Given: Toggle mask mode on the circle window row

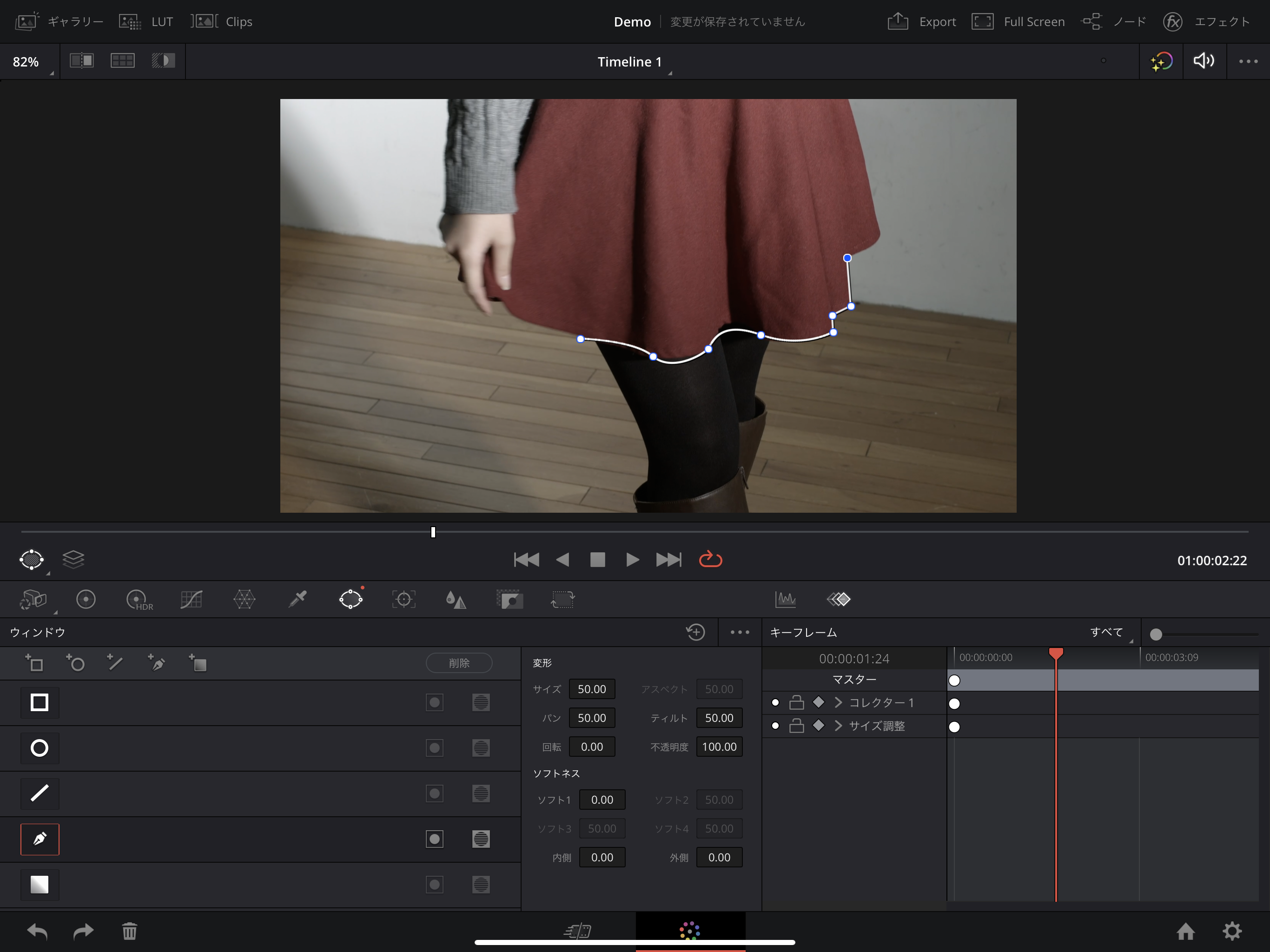Looking at the screenshot, I should point(481,747).
